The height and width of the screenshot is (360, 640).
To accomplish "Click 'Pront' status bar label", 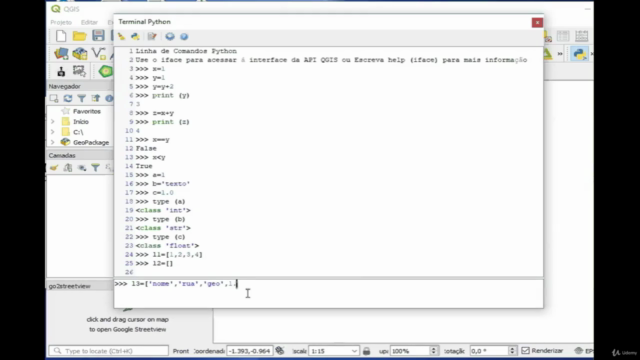I will (181, 351).
